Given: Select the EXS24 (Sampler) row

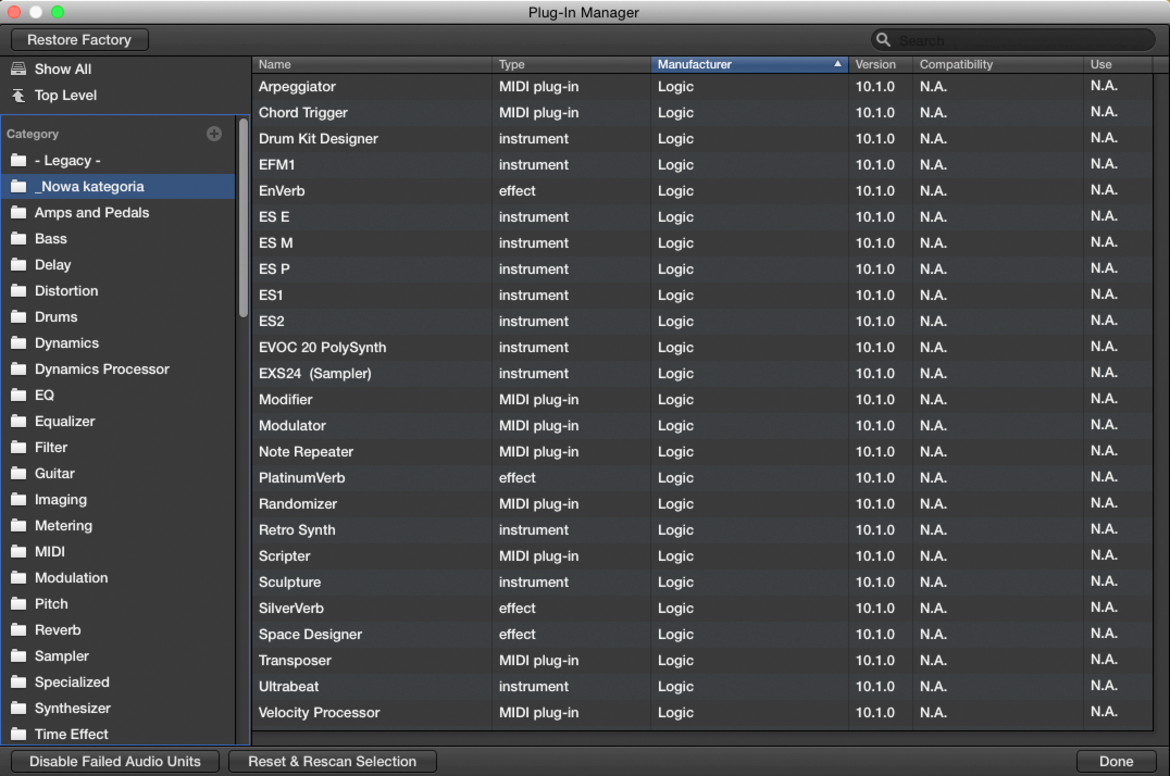Looking at the screenshot, I should click(702, 374).
